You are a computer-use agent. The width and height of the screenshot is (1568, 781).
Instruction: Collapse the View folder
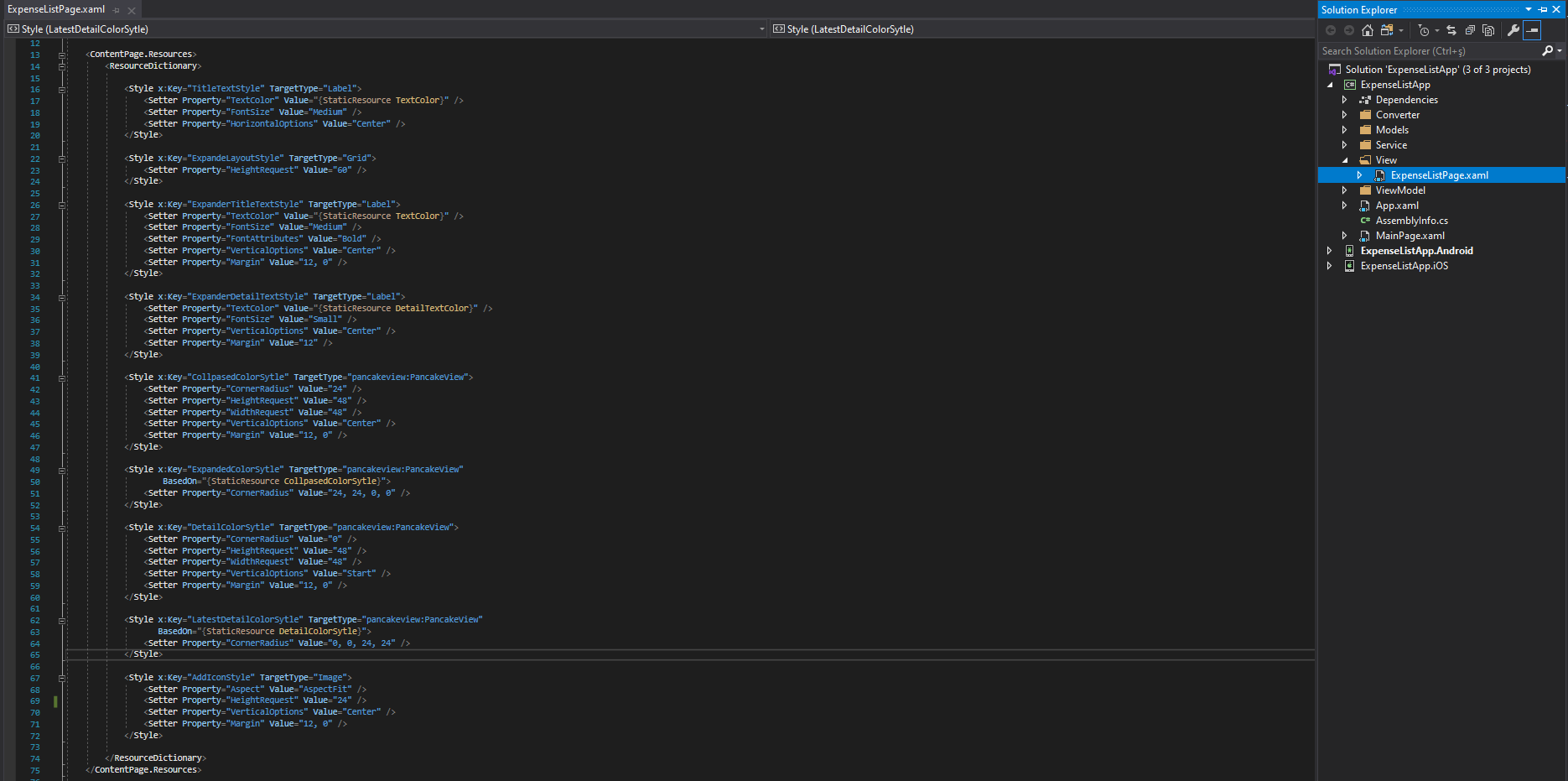[1345, 160]
